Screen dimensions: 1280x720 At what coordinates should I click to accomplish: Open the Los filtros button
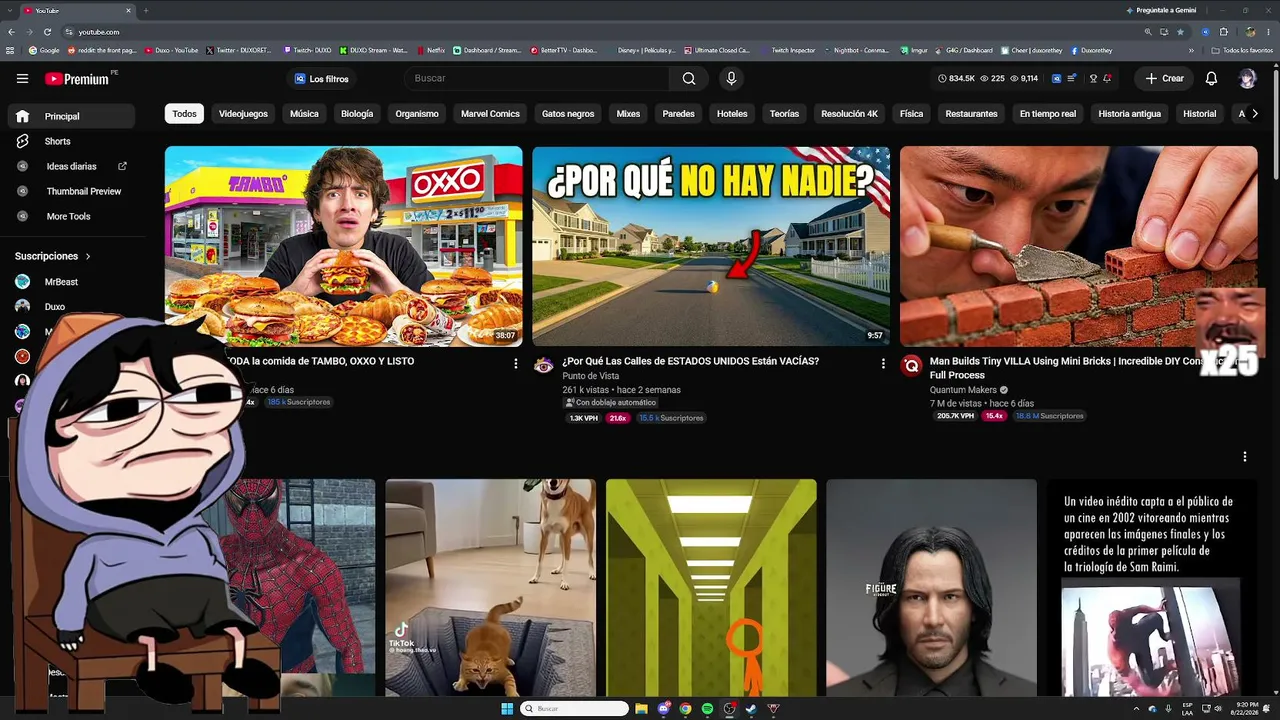click(321, 78)
